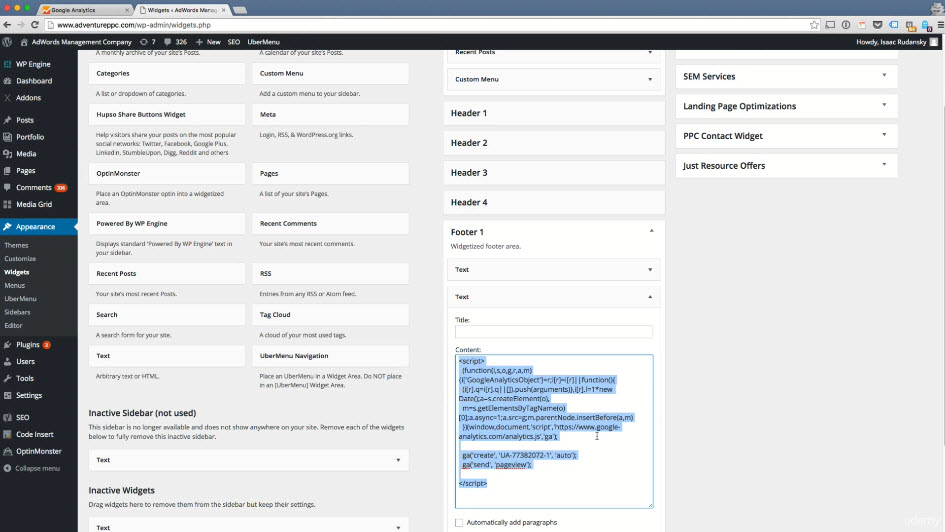The height and width of the screenshot is (532, 945).
Task: Enable Automatically add paragraphs checkbox
Action: click(x=459, y=522)
